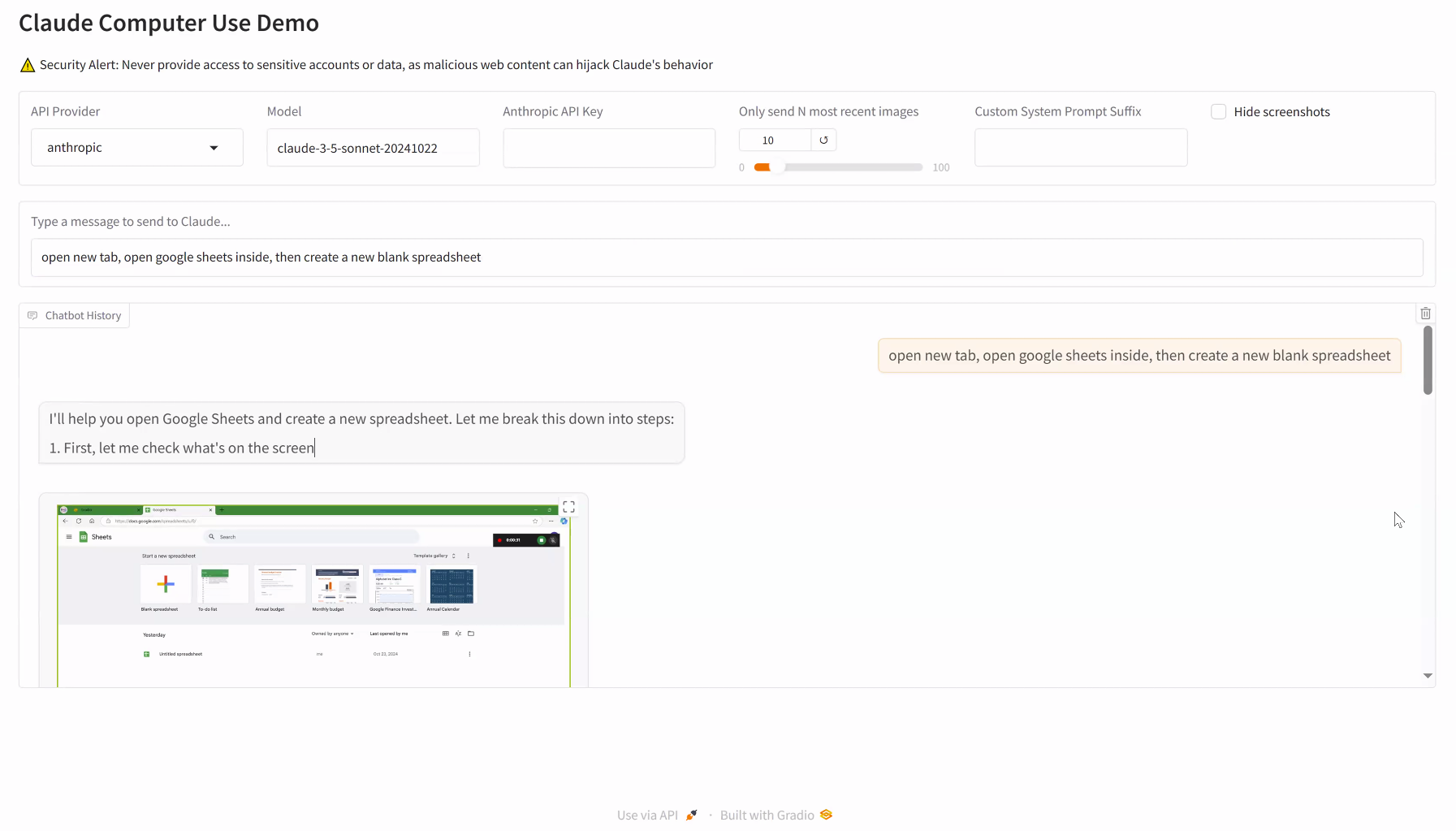Click the fullscreen icon on the screenshot thumbnail
The height and width of the screenshot is (831, 1456).
click(x=568, y=506)
